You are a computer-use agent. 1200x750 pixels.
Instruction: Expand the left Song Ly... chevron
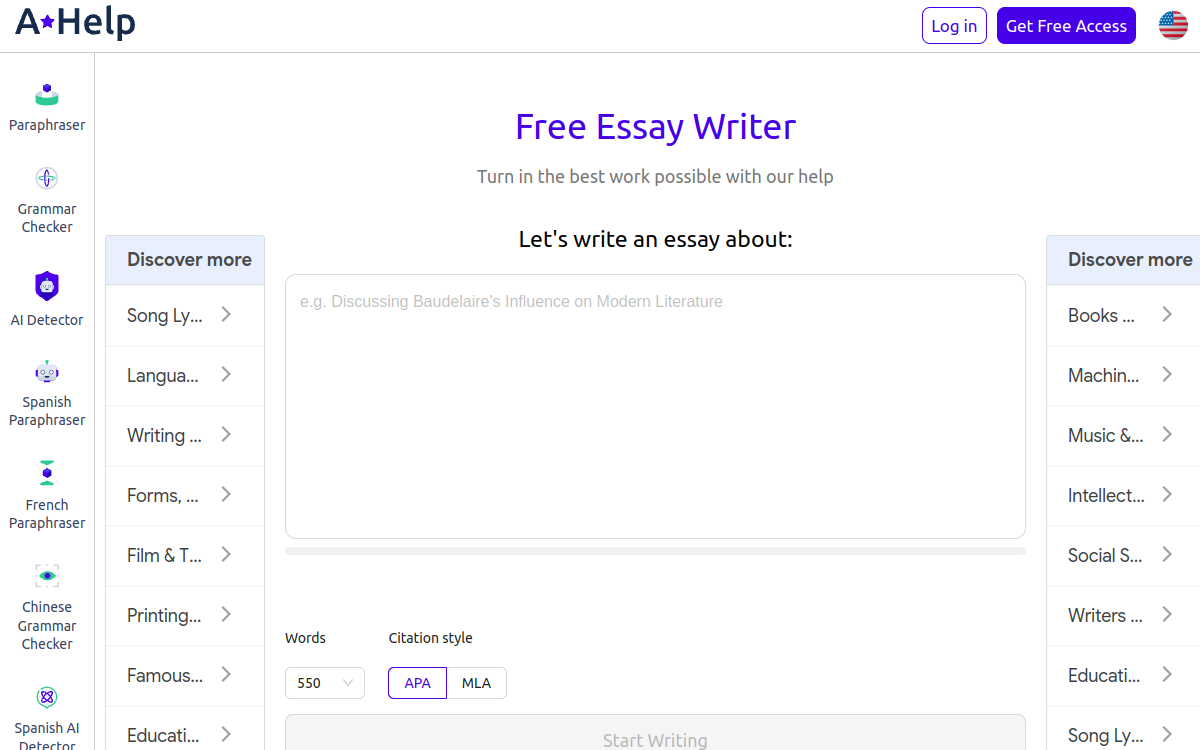(x=226, y=314)
